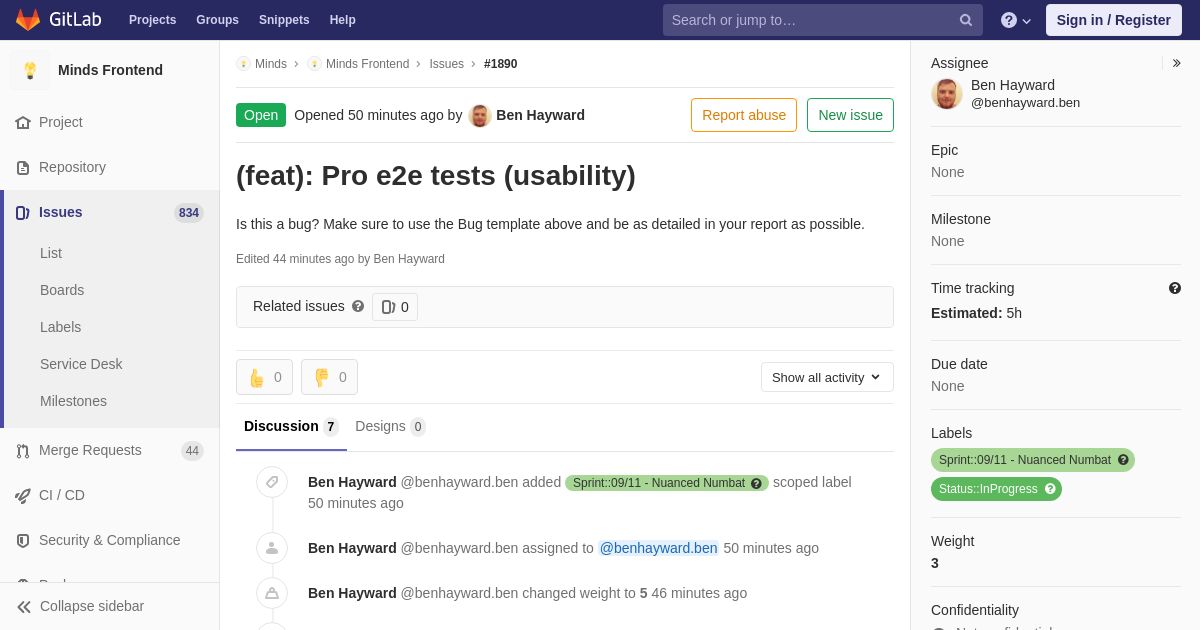1200x630 pixels.
Task: Open the Projects menu
Action: (152, 20)
